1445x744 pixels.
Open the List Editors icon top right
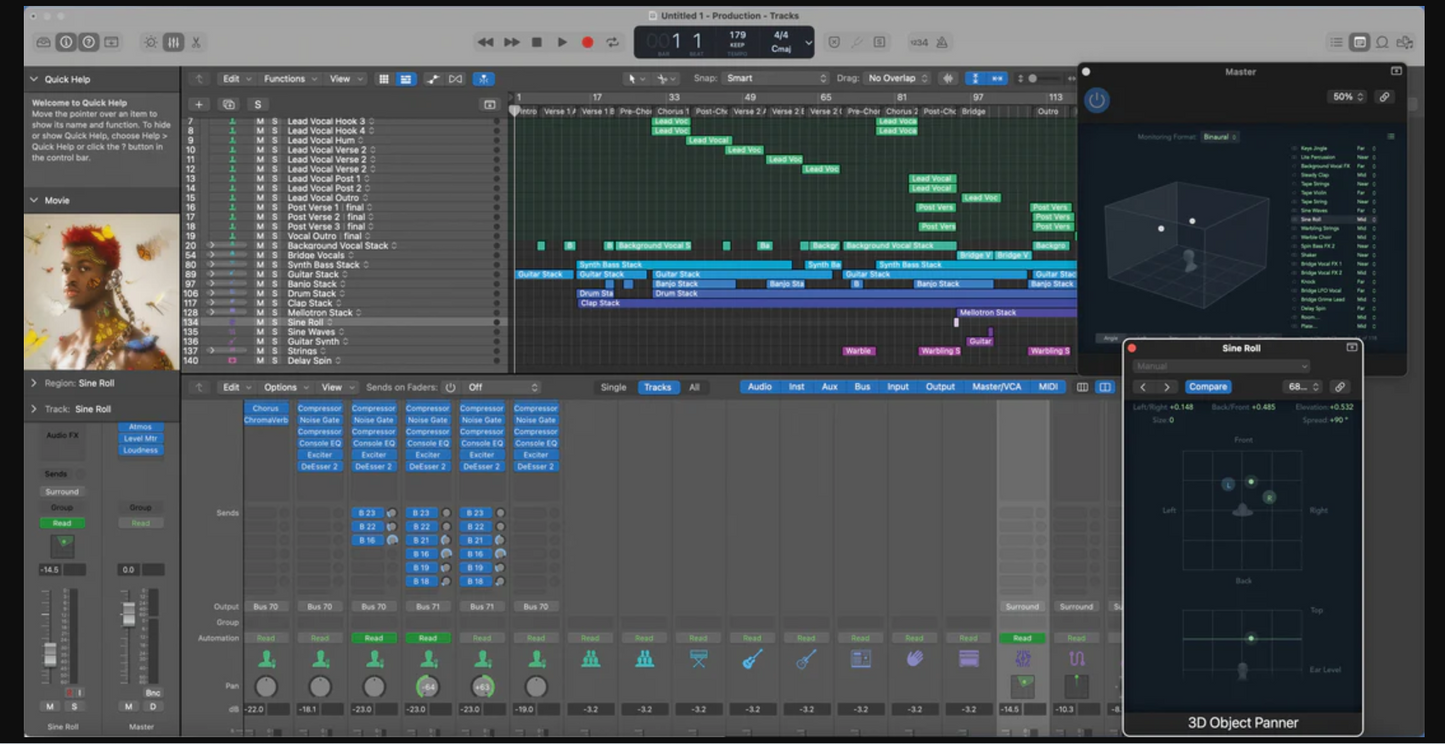click(1336, 42)
